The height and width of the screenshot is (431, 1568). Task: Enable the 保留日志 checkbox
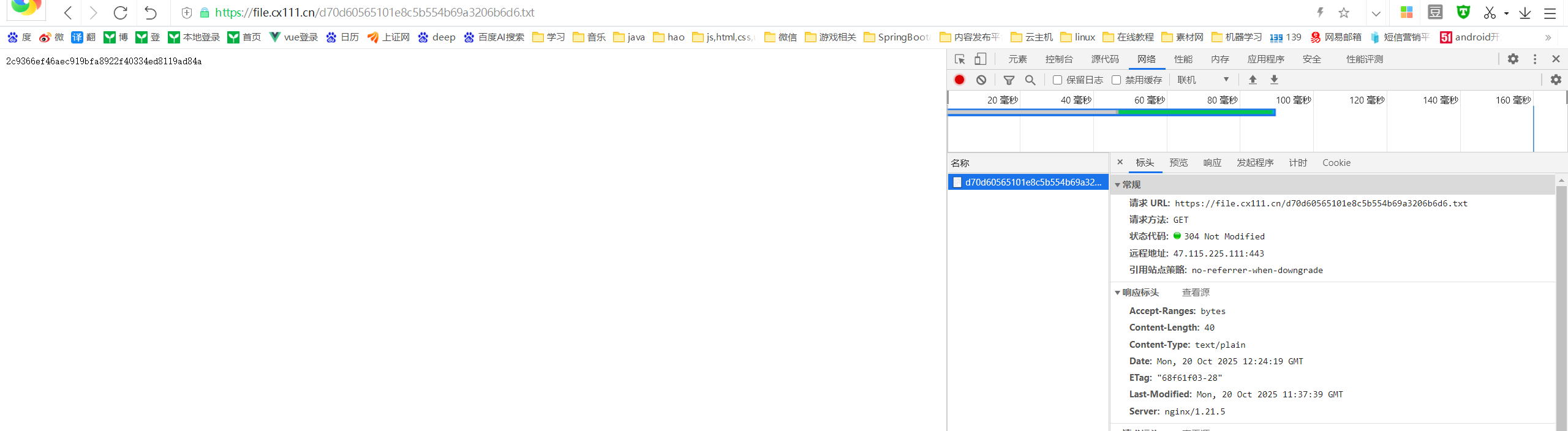[x=1057, y=80]
